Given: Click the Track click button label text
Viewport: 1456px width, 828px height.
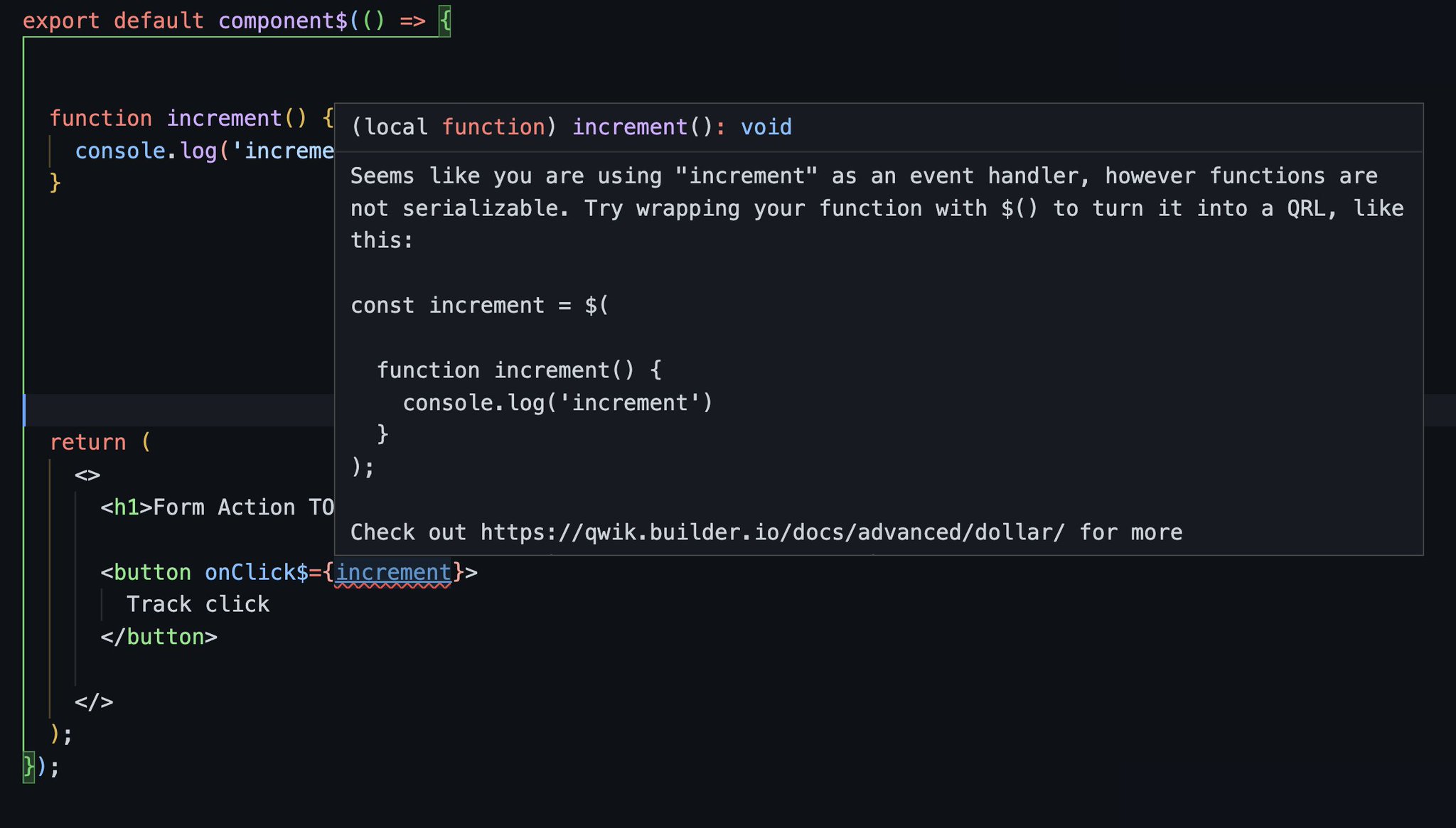Looking at the screenshot, I should click(199, 603).
